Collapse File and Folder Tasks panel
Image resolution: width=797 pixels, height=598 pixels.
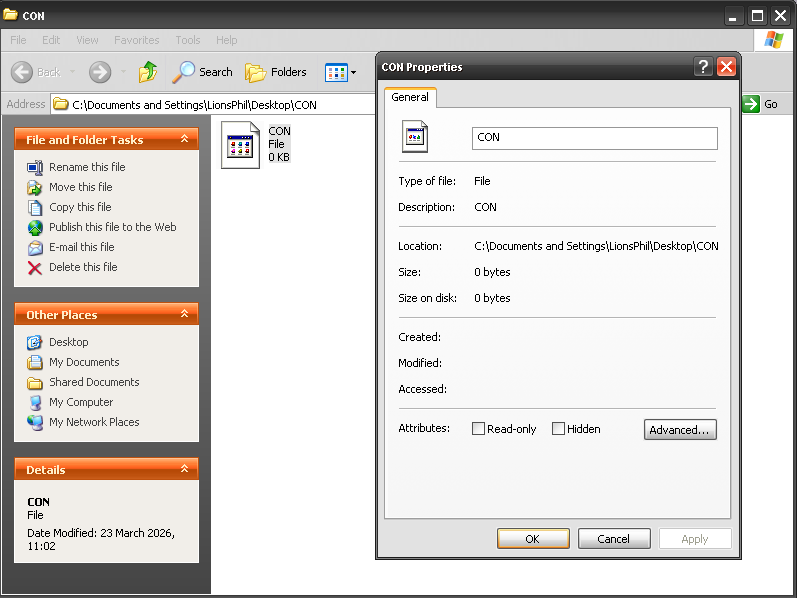click(x=185, y=139)
